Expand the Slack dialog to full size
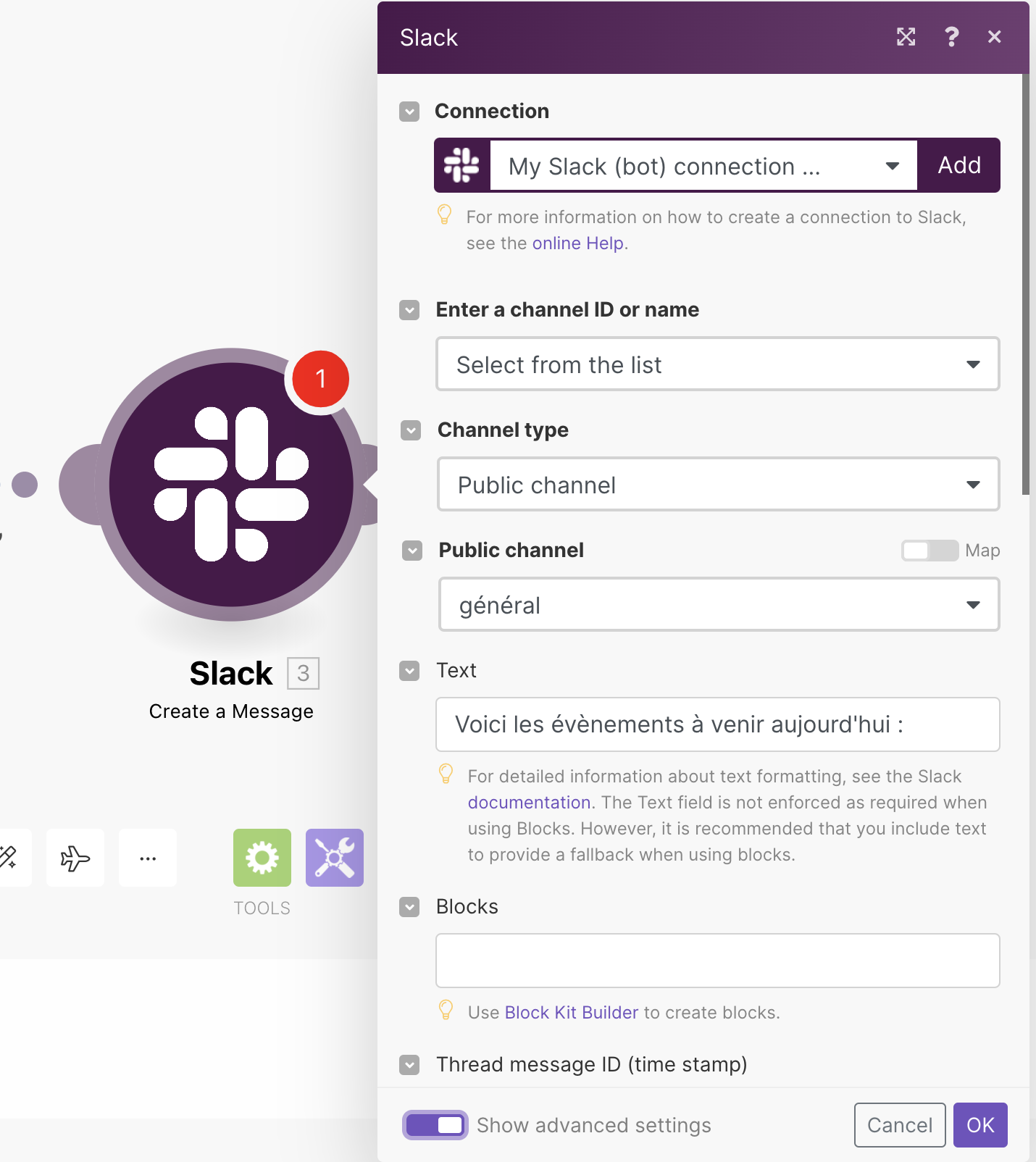 pos(906,37)
